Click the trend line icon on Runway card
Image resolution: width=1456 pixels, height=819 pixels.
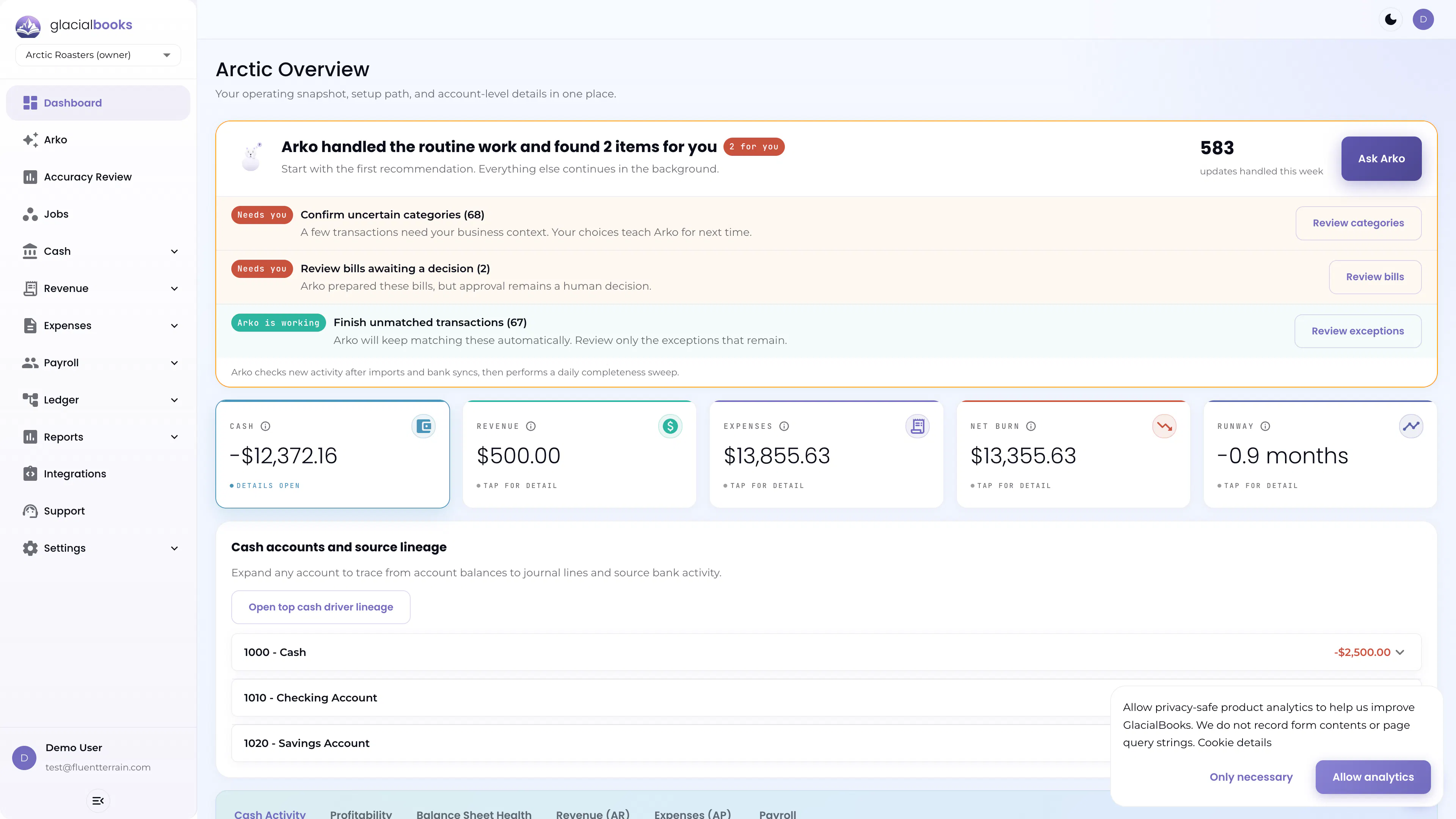tap(1411, 426)
